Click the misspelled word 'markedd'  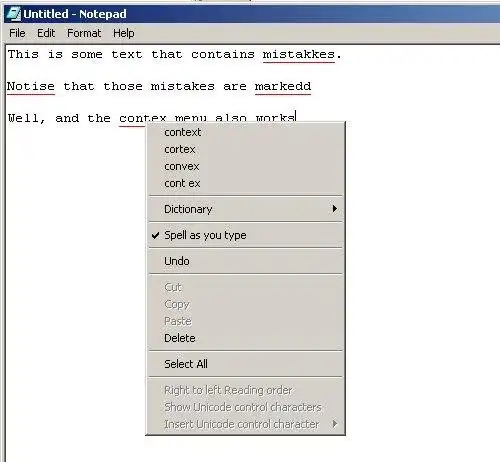283,86
